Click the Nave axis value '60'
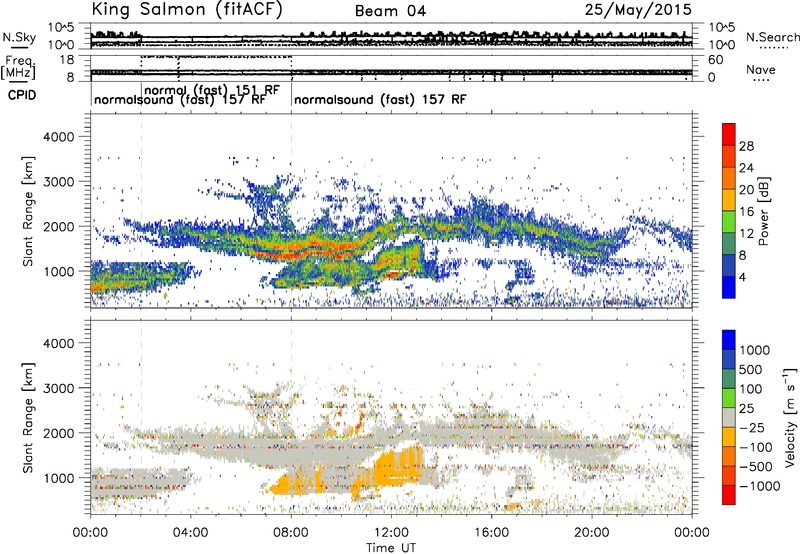800x554 pixels. click(715, 60)
